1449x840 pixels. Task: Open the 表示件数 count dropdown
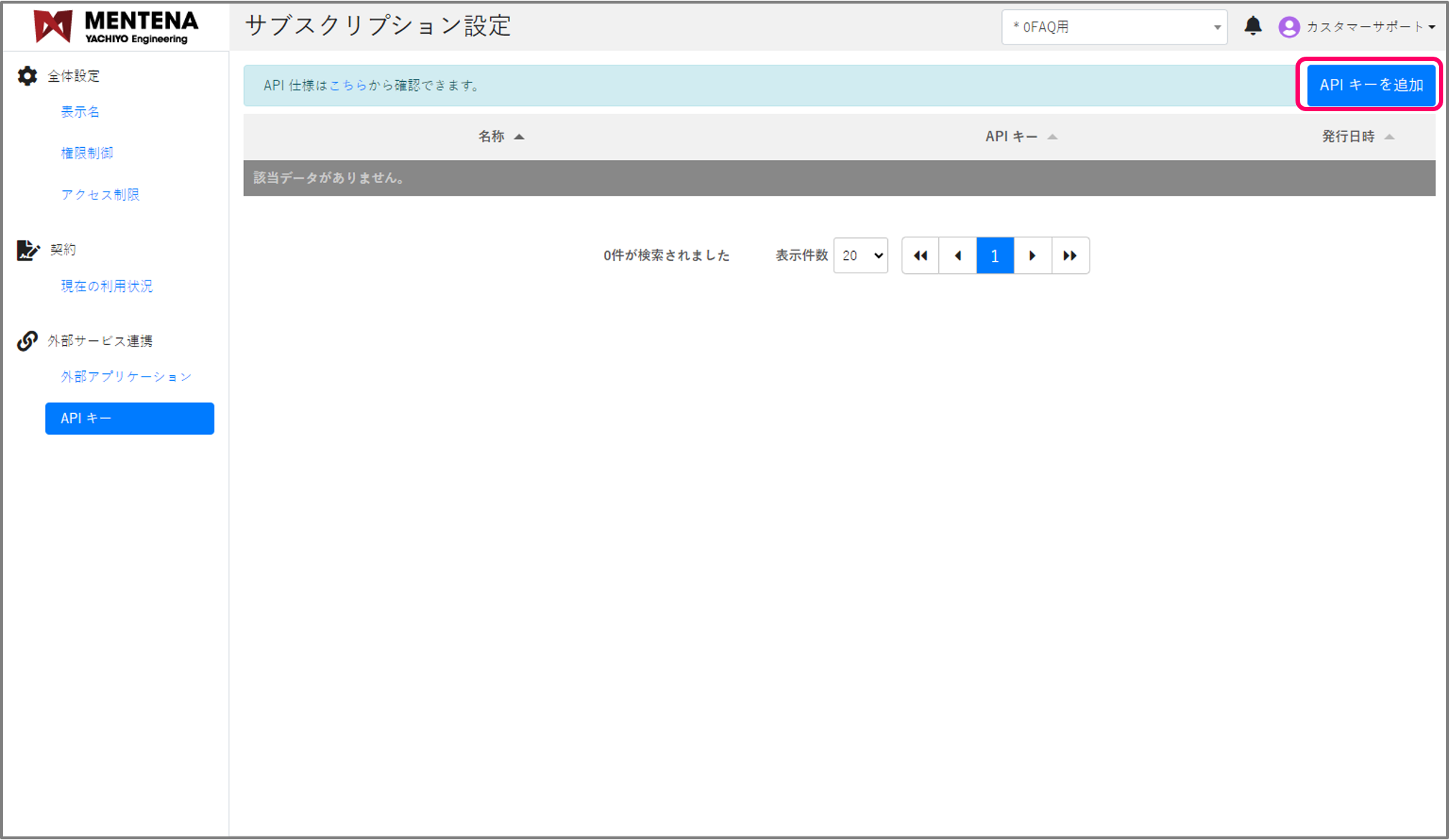click(861, 255)
